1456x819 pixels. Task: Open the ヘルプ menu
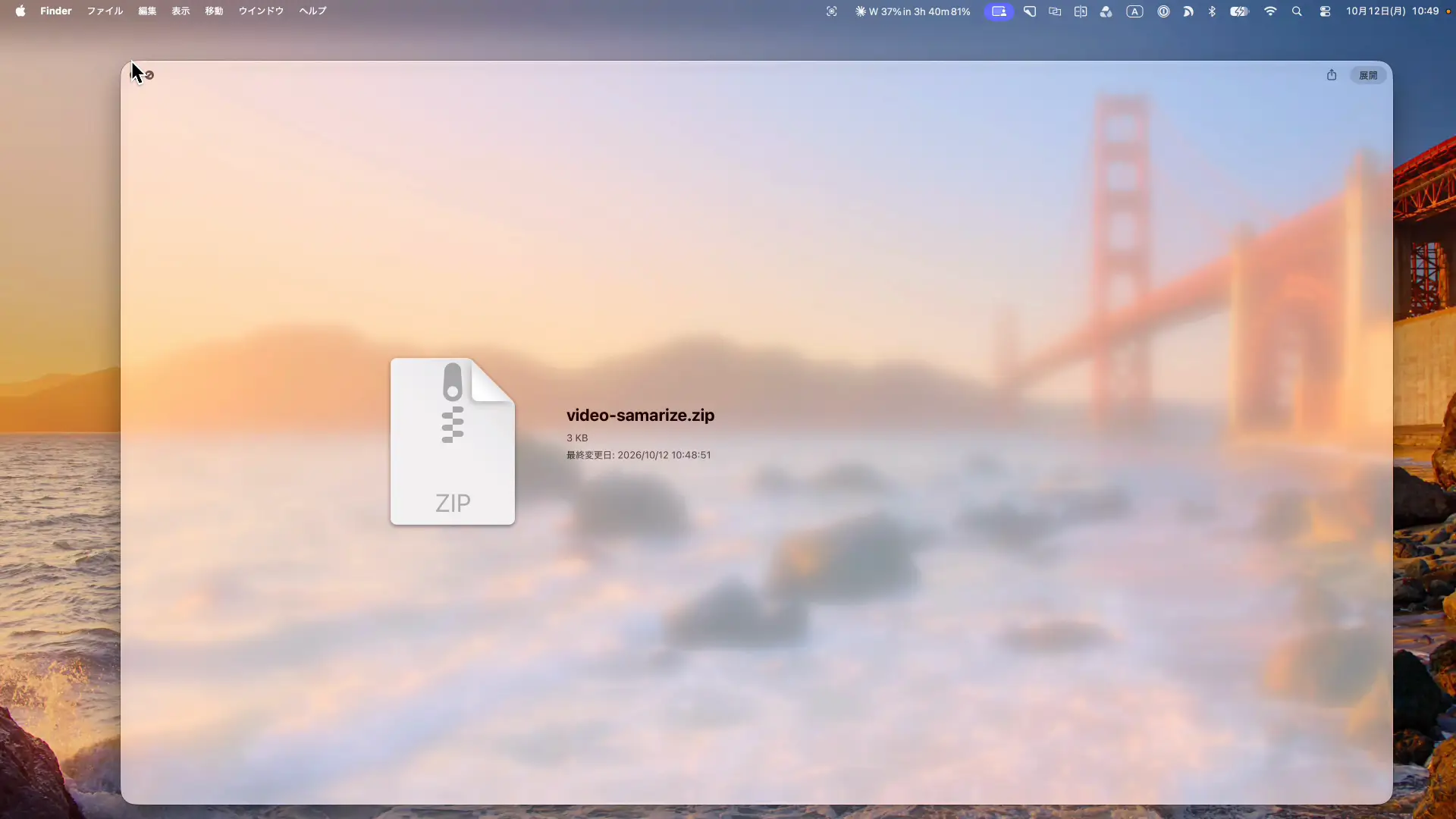point(312,11)
